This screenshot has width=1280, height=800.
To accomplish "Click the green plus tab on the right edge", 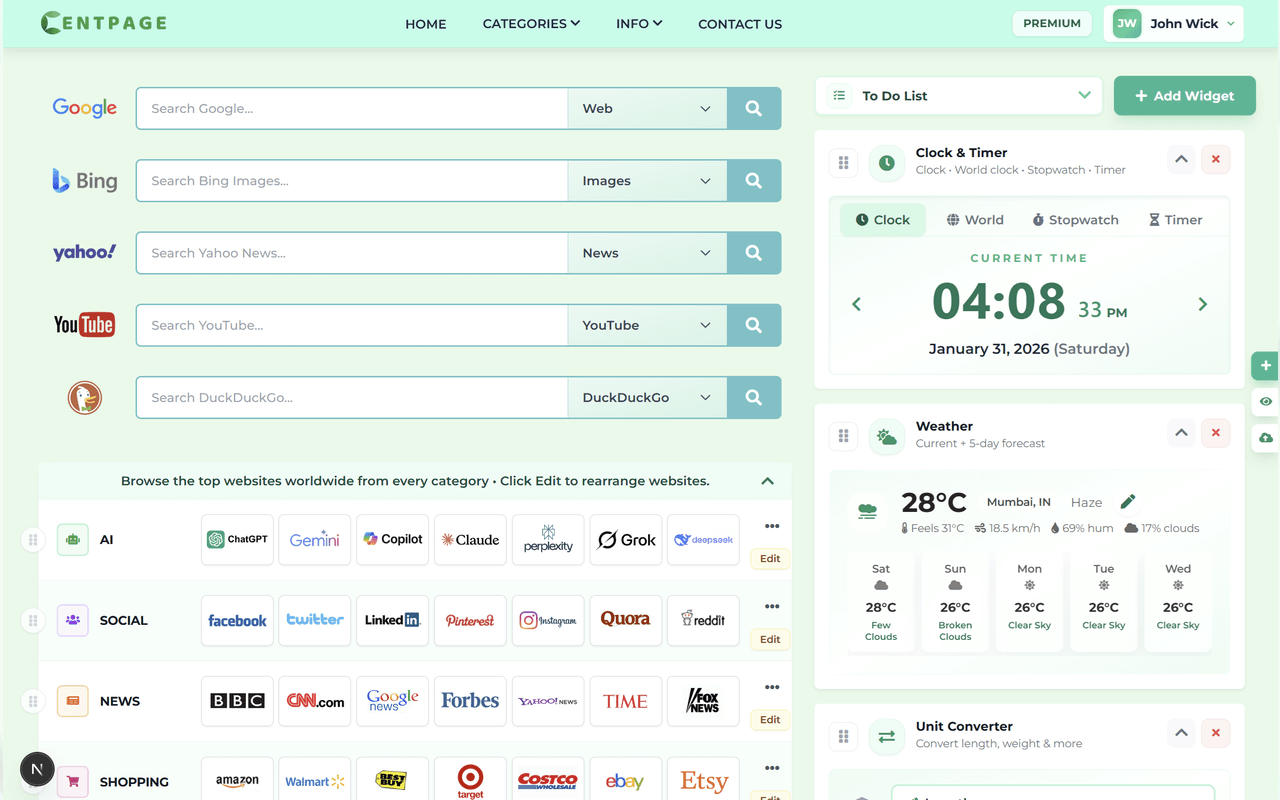I will 1265,366.
